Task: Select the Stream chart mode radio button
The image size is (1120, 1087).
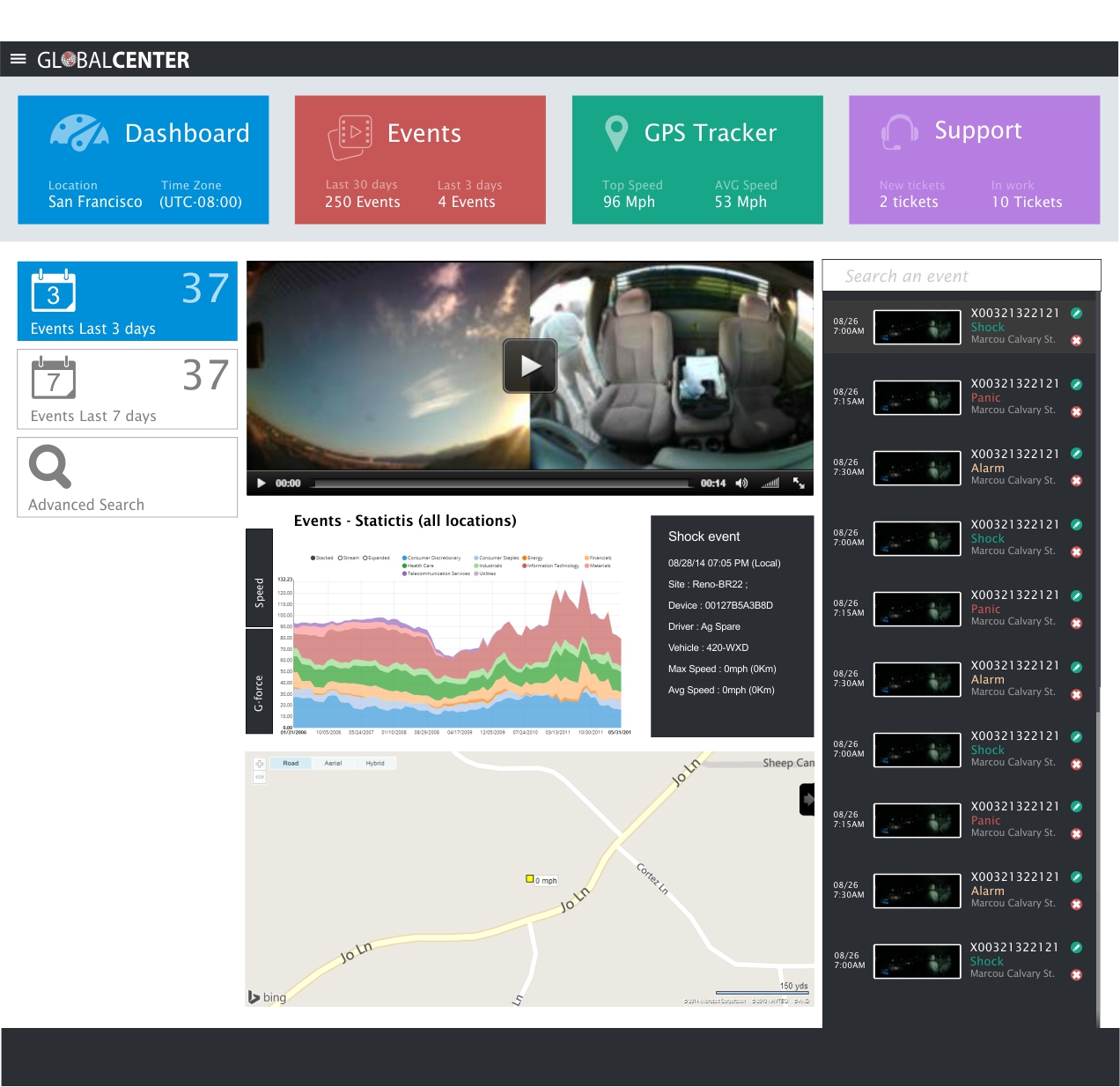Action: [x=341, y=558]
